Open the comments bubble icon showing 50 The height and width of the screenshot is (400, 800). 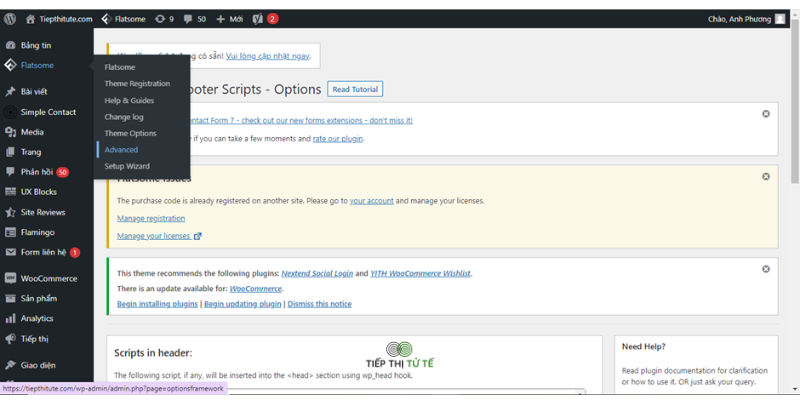coord(188,19)
